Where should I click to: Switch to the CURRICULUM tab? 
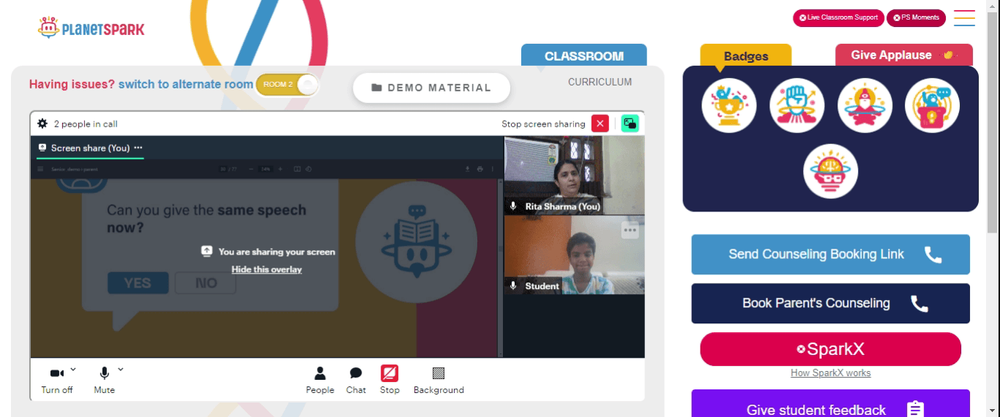(x=599, y=82)
